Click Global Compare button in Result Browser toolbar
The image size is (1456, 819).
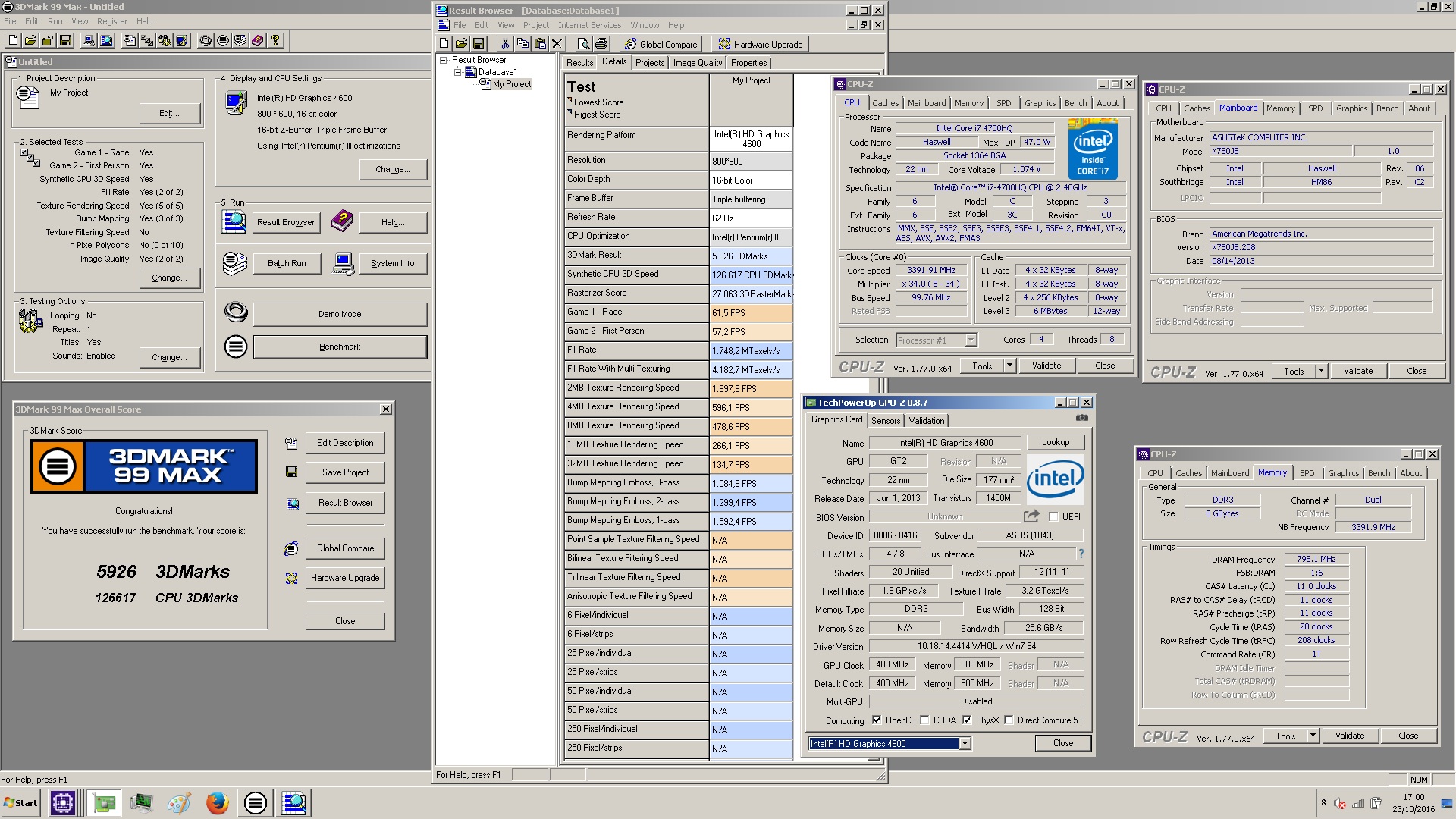pos(661,44)
